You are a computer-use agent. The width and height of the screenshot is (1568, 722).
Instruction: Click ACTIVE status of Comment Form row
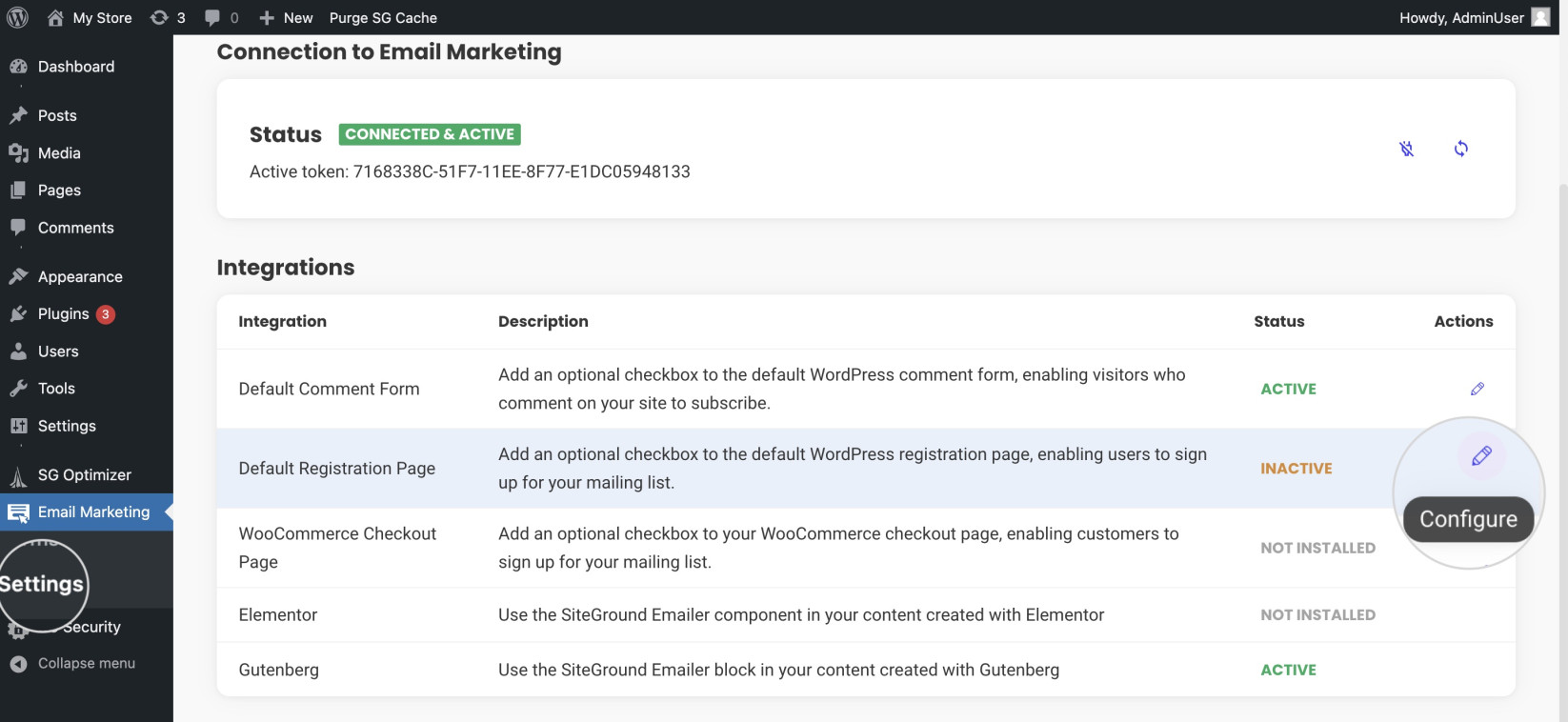[1289, 389]
